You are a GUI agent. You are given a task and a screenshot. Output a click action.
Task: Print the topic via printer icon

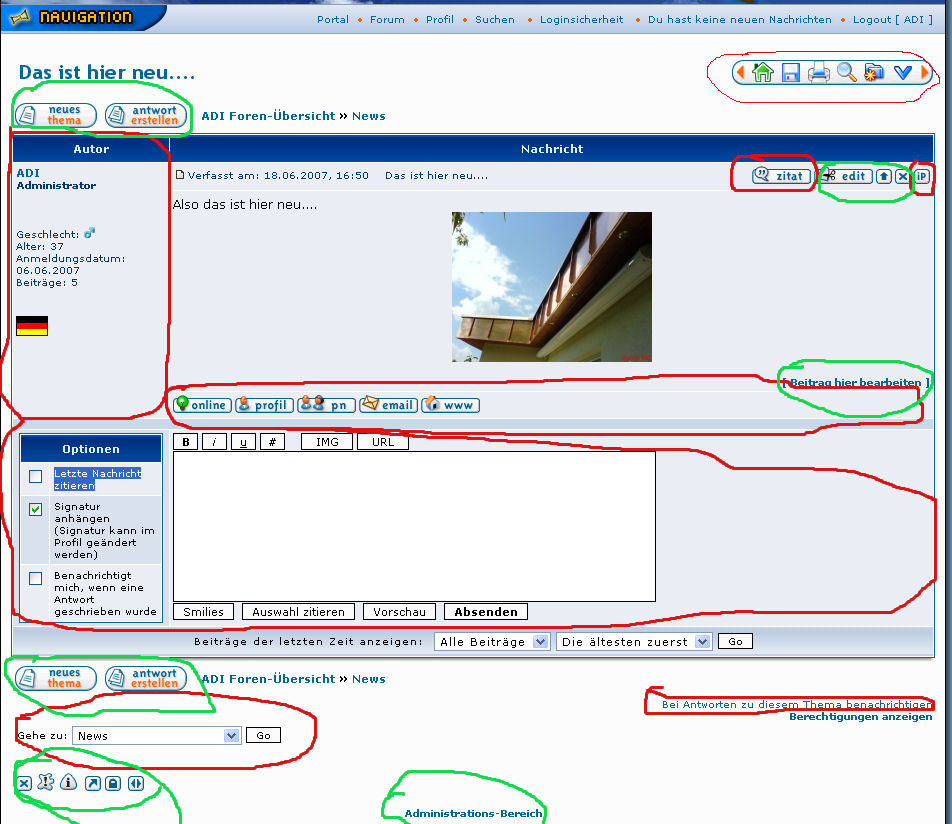819,72
